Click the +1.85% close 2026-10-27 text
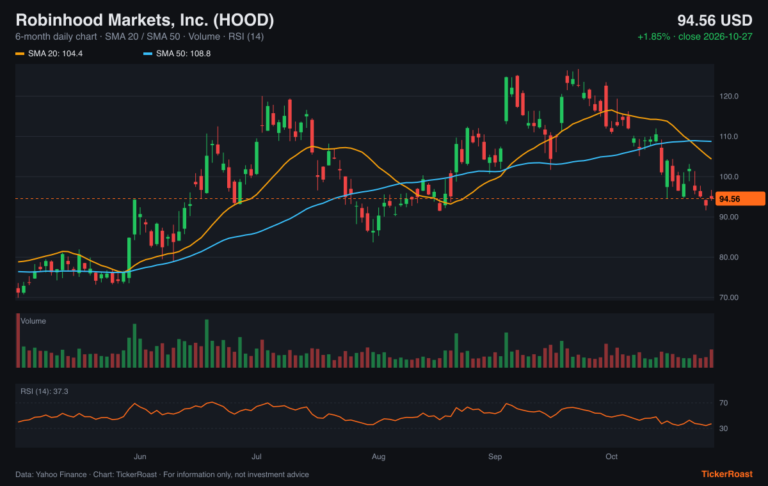This screenshot has width=768, height=486. tap(695, 37)
